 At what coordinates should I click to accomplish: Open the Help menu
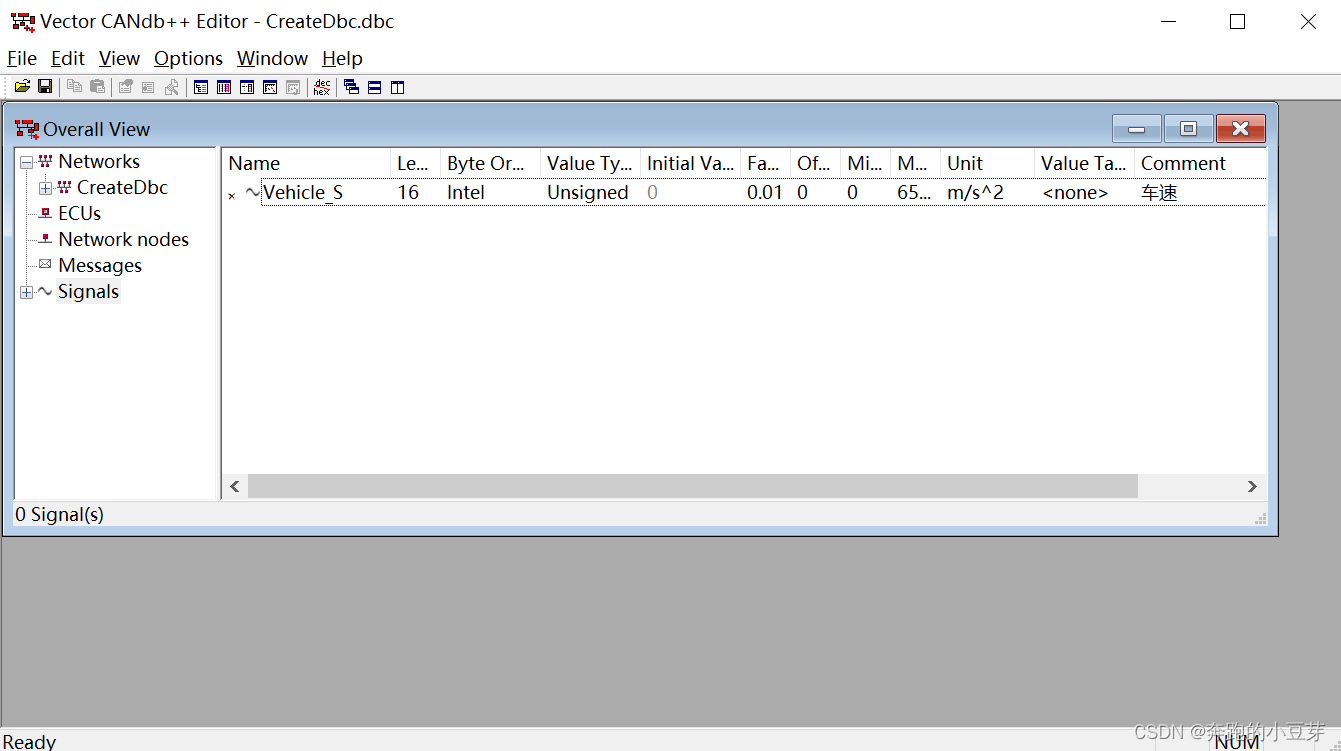[342, 58]
